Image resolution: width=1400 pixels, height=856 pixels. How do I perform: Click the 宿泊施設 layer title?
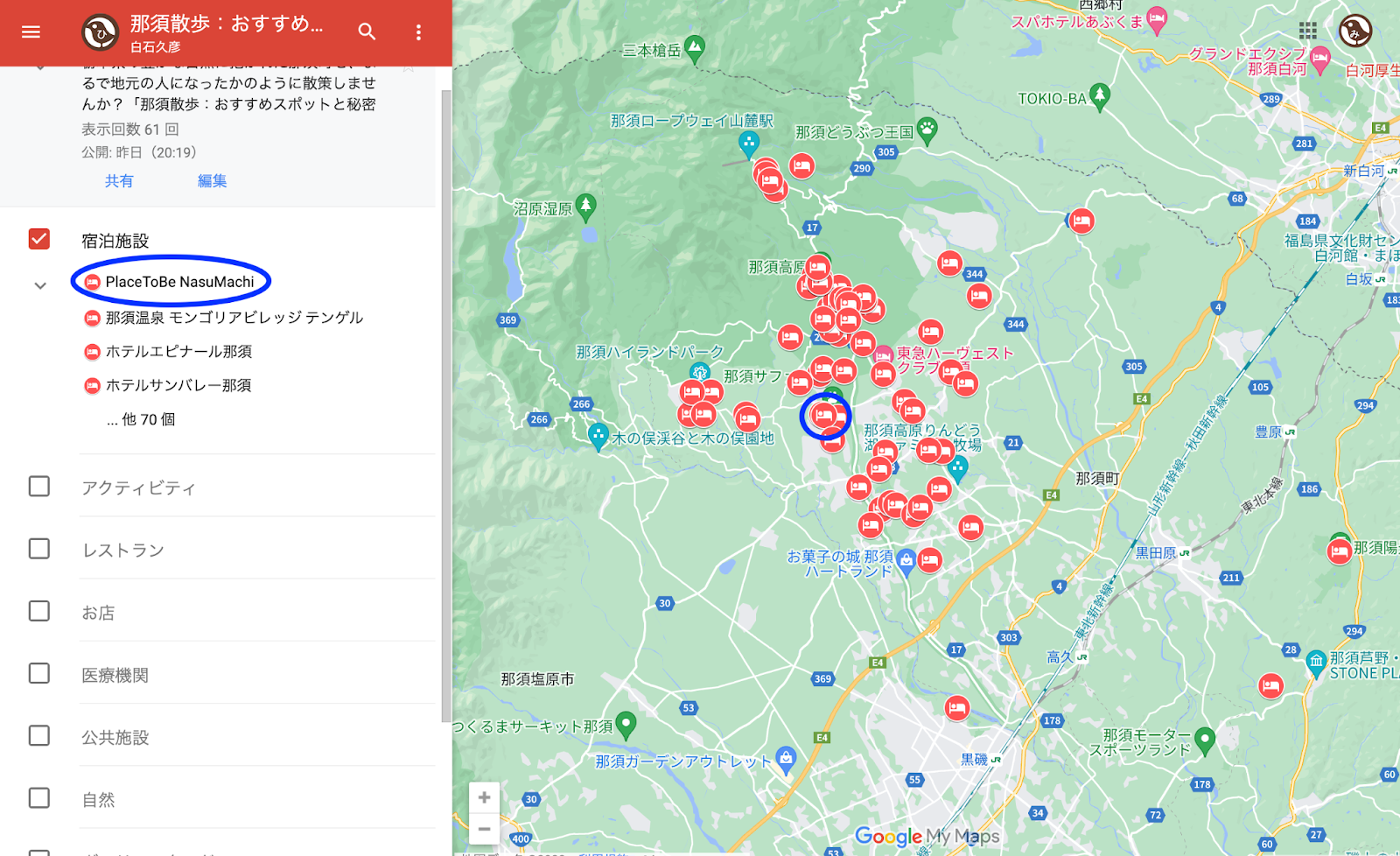click(115, 241)
